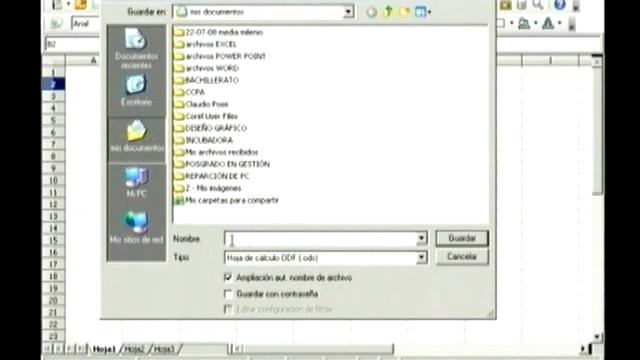Switch to Hoja2 sheet tab
The width and height of the screenshot is (640, 360).
pos(134,349)
